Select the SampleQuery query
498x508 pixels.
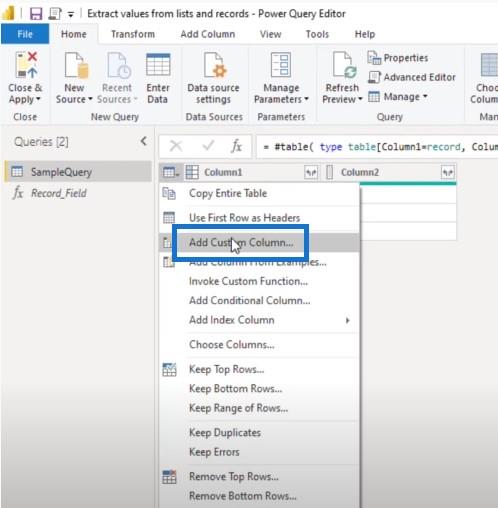pos(78,172)
